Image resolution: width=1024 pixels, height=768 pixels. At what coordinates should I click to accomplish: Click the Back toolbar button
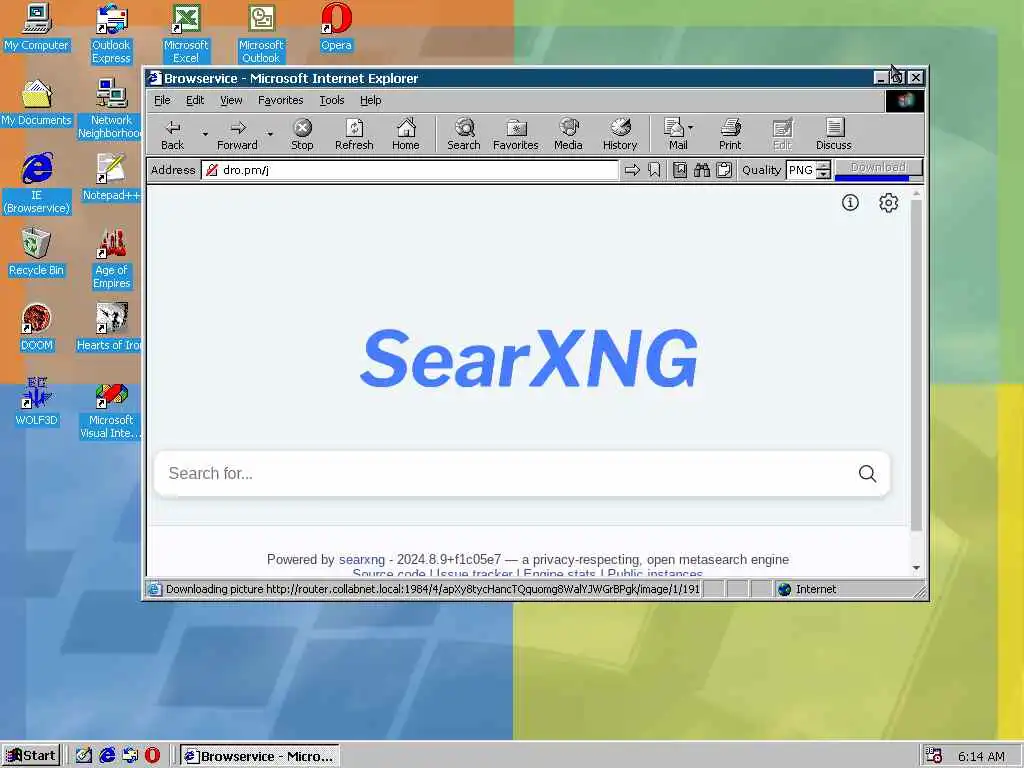point(172,135)
